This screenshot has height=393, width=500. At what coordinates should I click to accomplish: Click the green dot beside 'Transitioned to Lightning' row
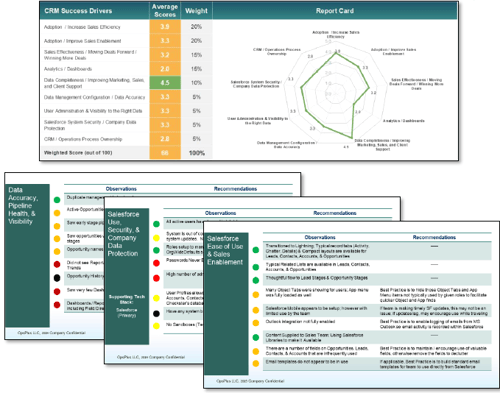[256, 250]
